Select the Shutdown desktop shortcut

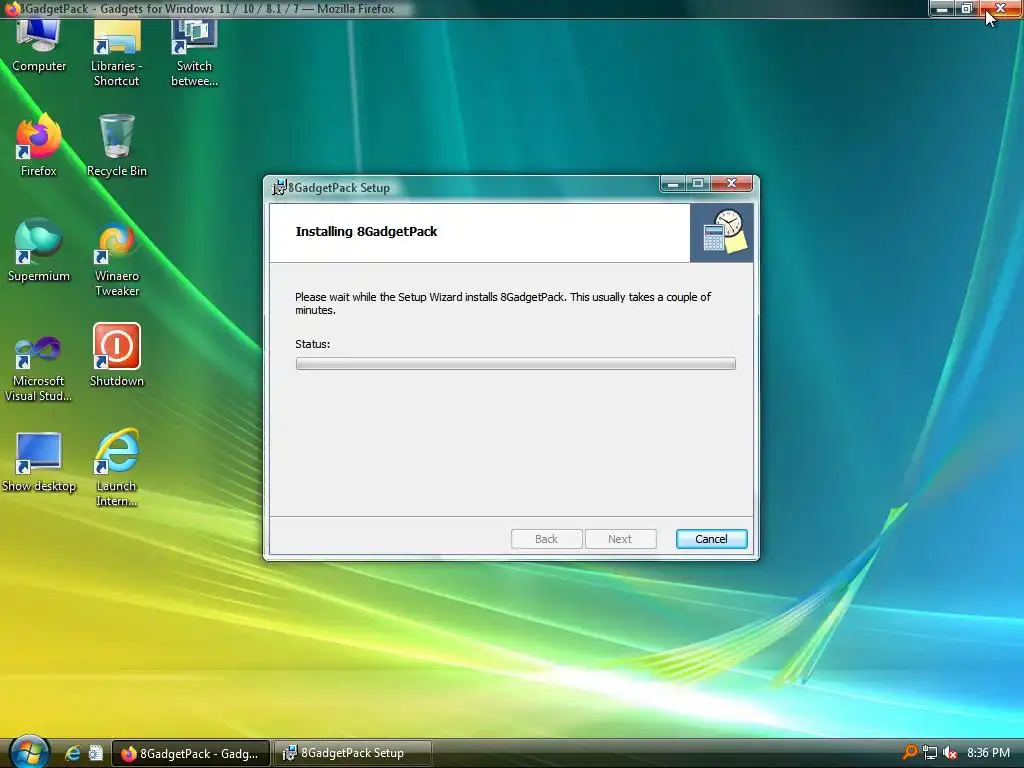point(117,355)
